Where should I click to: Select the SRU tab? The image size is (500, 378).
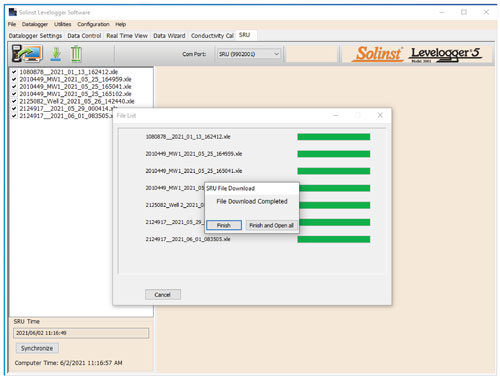pyautogui.click(x=245, y=35)
